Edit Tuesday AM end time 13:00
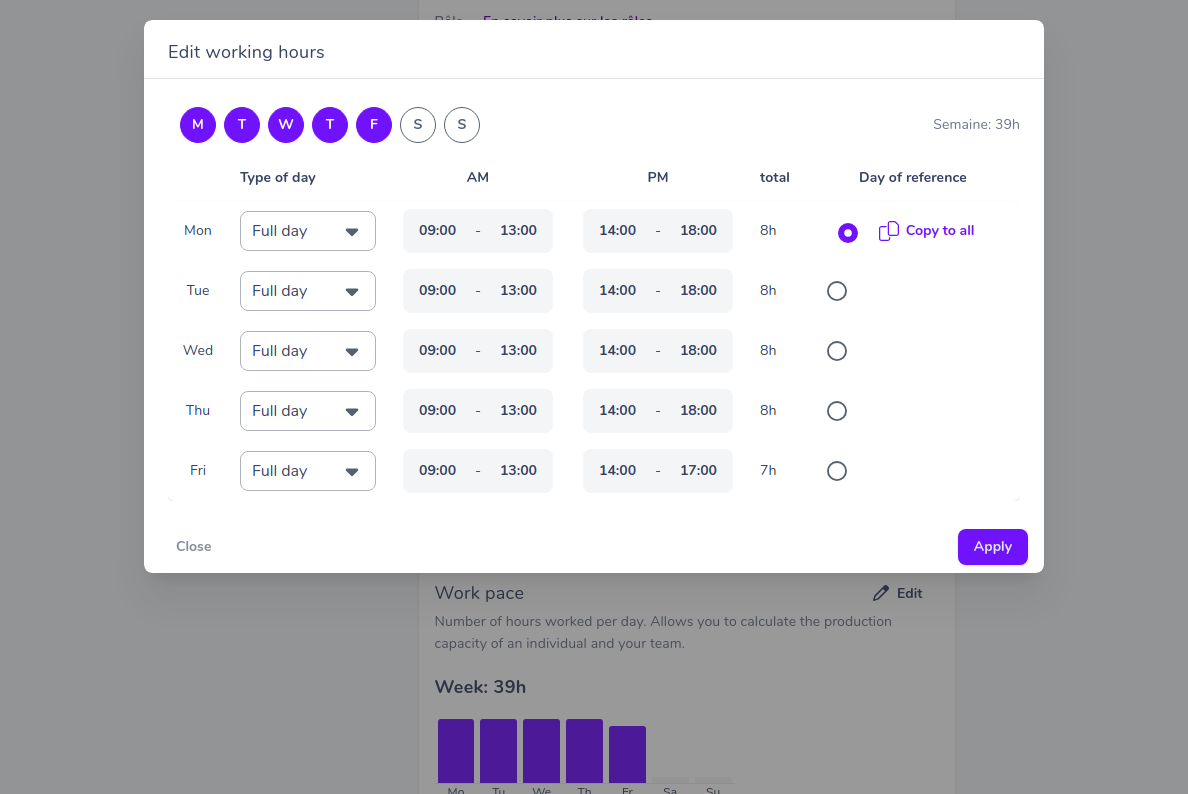1188x794 pixels. [518, 291]
